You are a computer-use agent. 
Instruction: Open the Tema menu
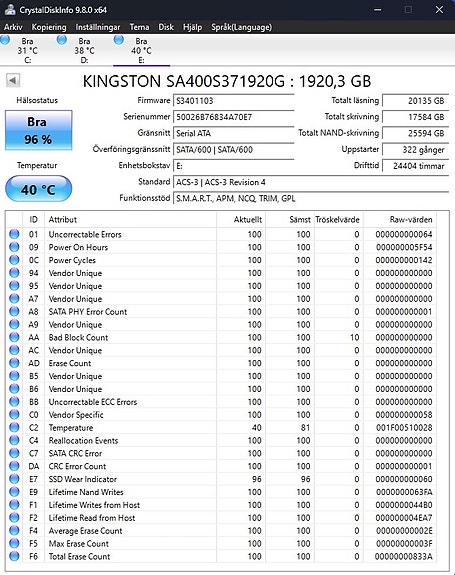[139, 27]
